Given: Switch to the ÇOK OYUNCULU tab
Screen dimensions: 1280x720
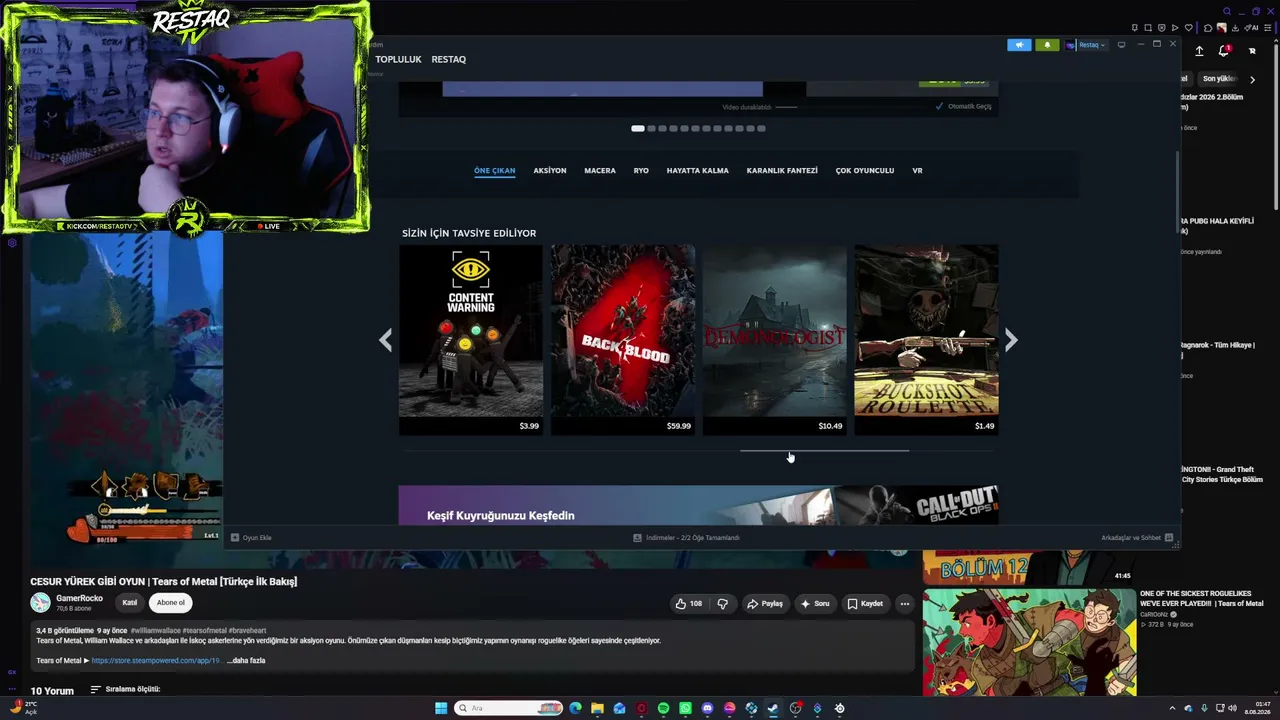Looking at the screenshot, I should coord(865,171).
